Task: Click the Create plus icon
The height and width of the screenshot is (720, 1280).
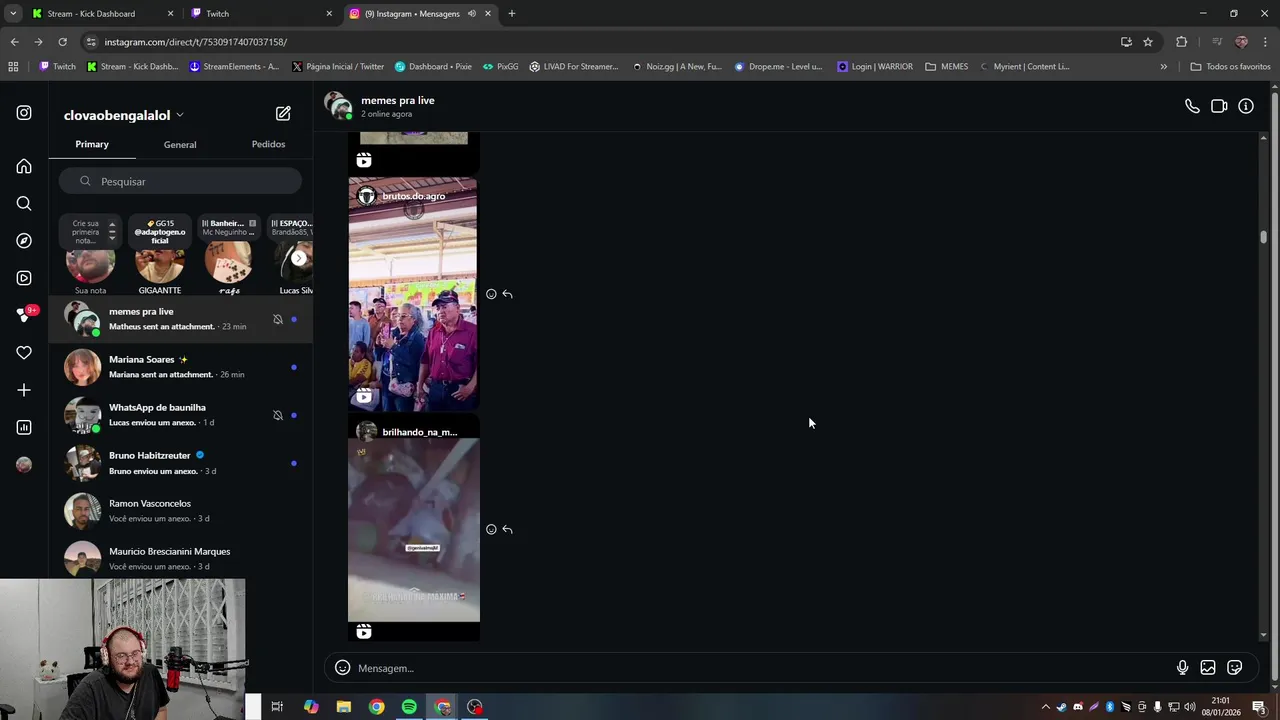Action: [24, 390]
